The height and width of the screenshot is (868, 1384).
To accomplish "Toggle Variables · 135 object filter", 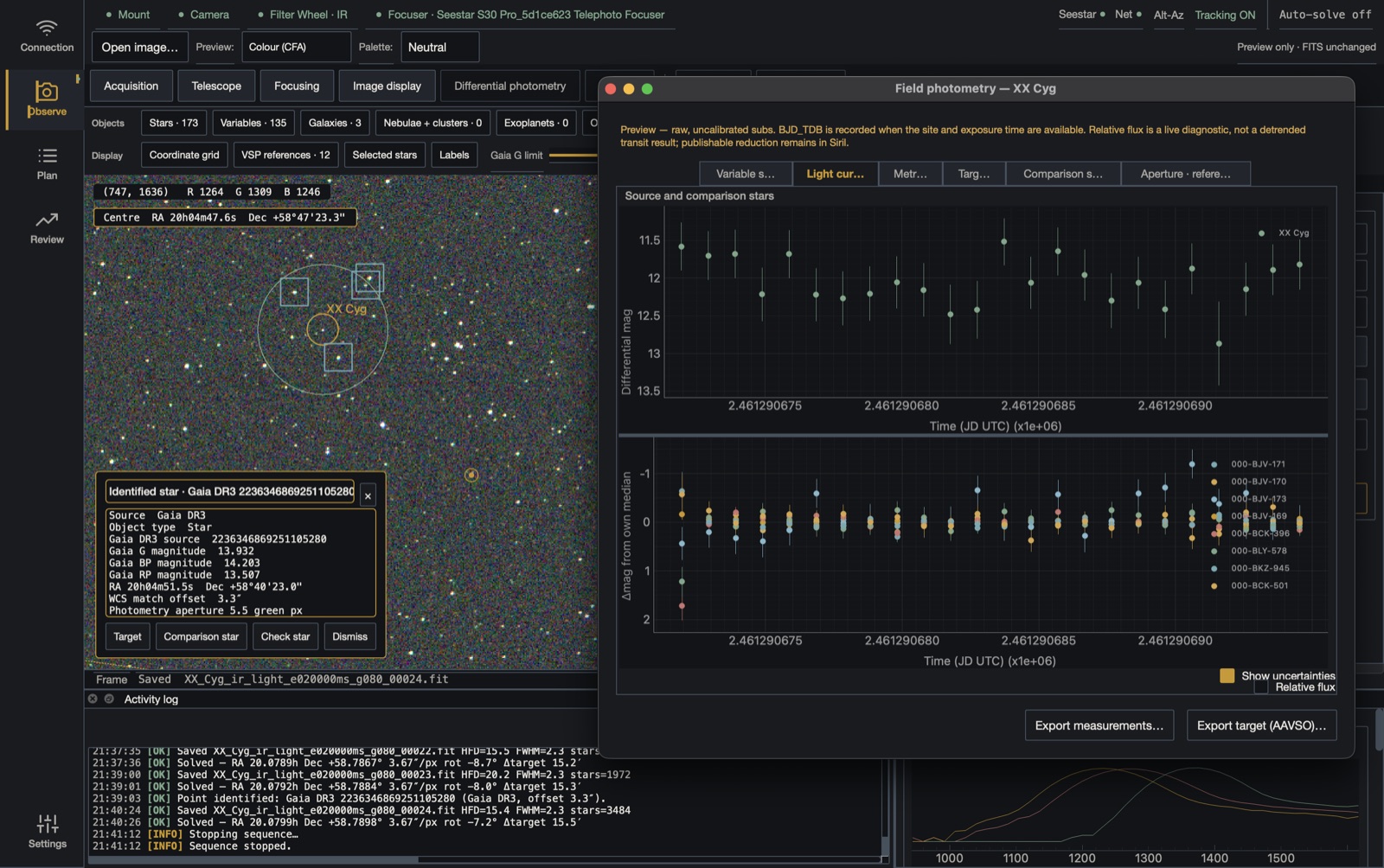I will 253,123.
